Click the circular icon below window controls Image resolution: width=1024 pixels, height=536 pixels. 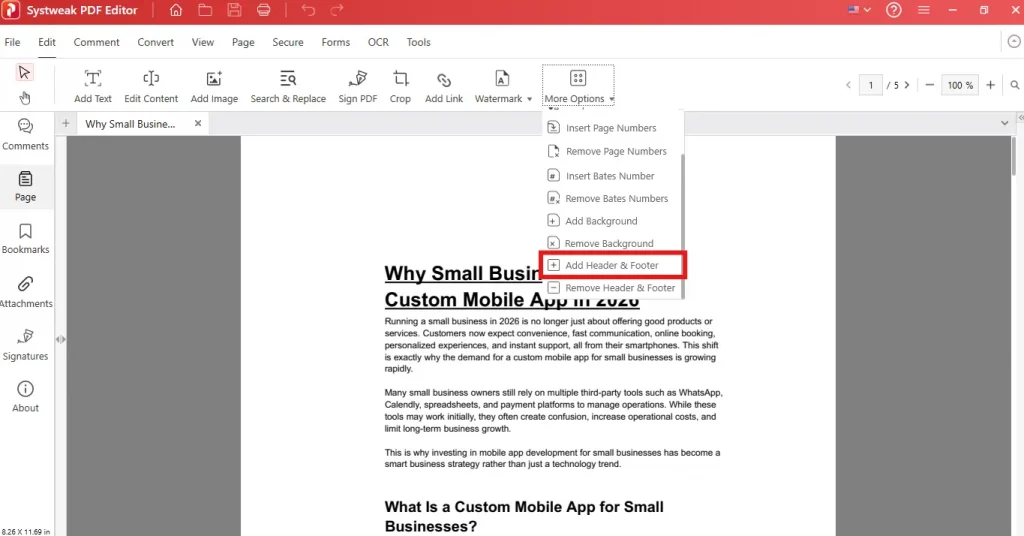[x=1014, y=41]
